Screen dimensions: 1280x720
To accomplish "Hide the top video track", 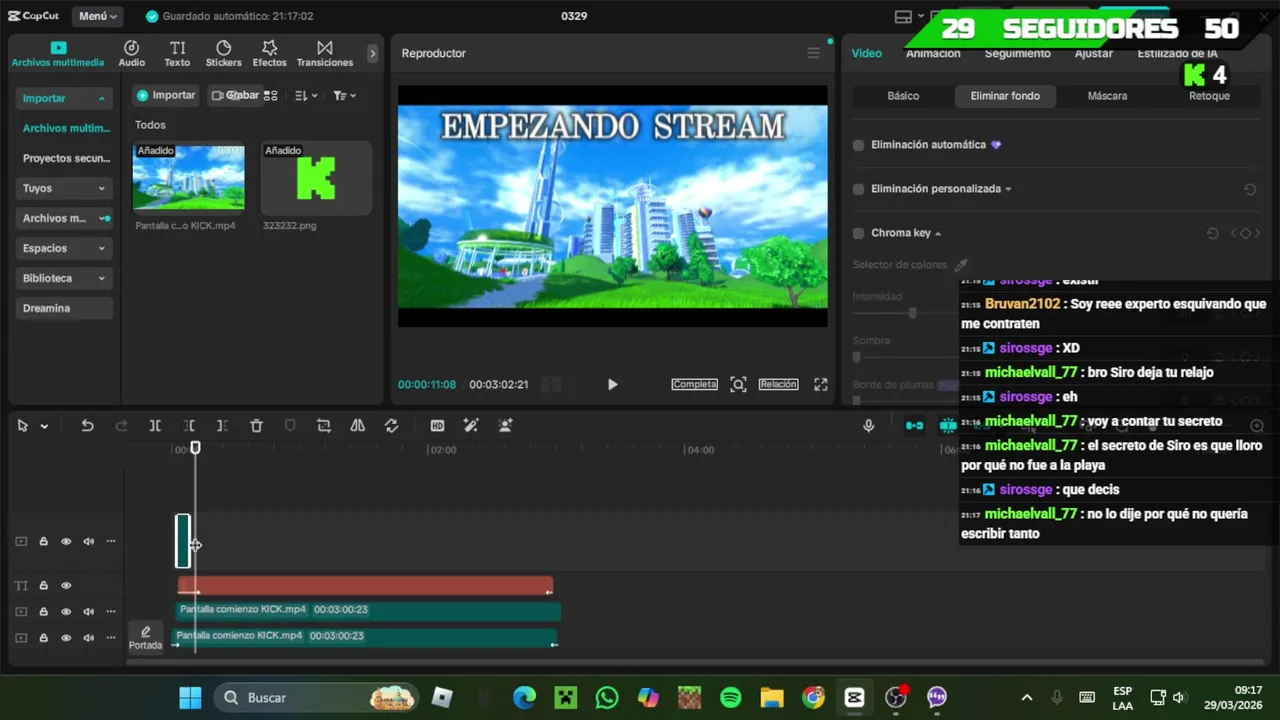I will [x=66, y=541].
